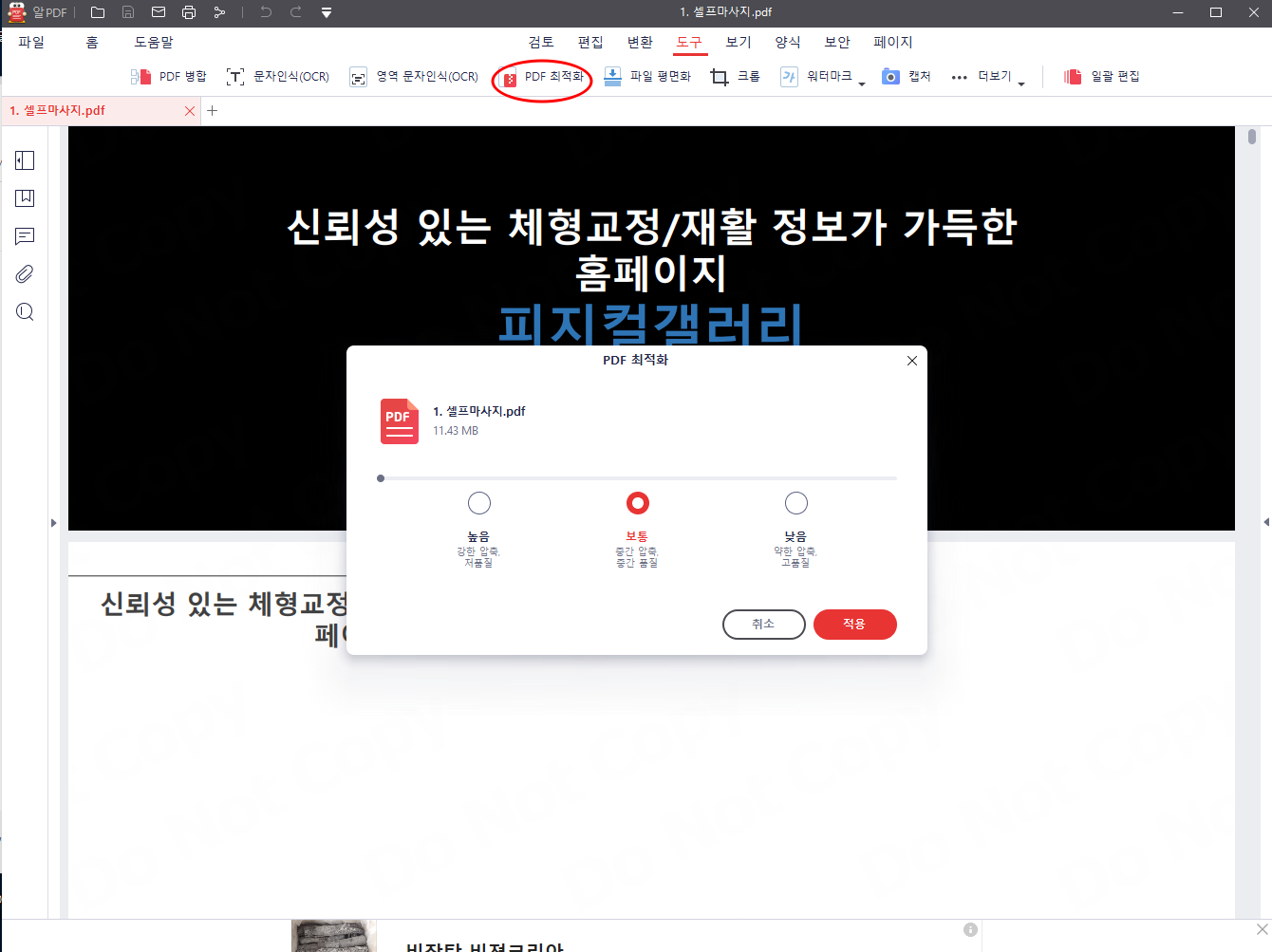1272x952 pixels.
Task: Click the 파일 평면화 tool
Action: coord(647,77)
